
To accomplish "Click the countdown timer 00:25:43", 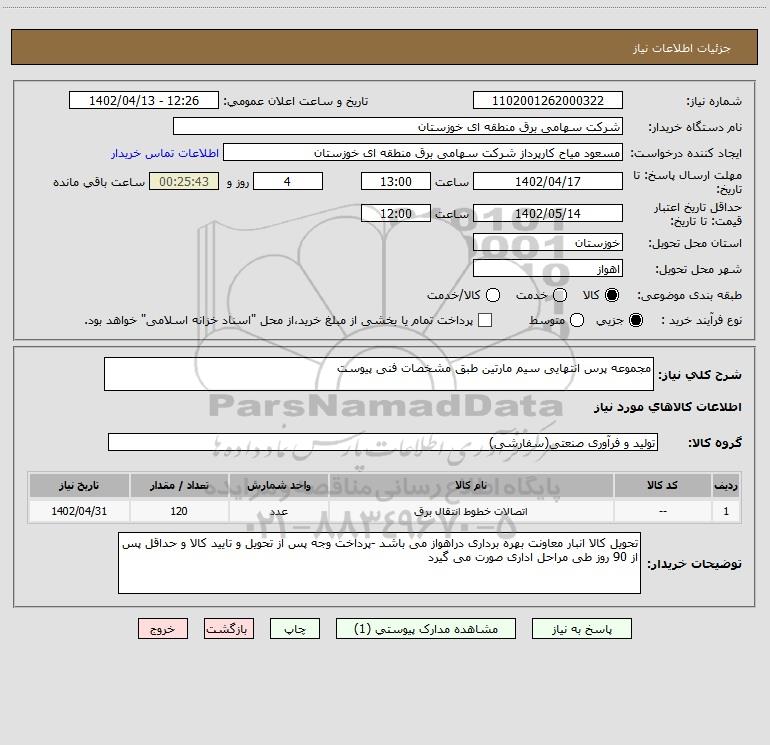I will [x=184, y=181].
